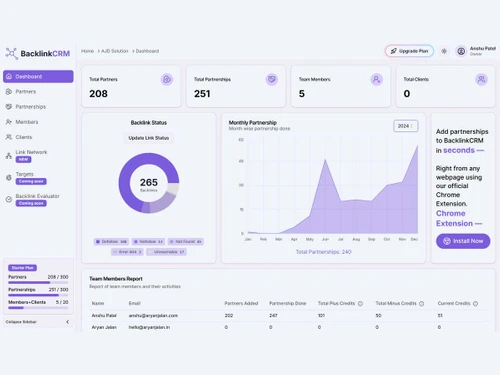Click the Backlink Evaluator check icon
This screenshot has width=500, height=375.
9,199
